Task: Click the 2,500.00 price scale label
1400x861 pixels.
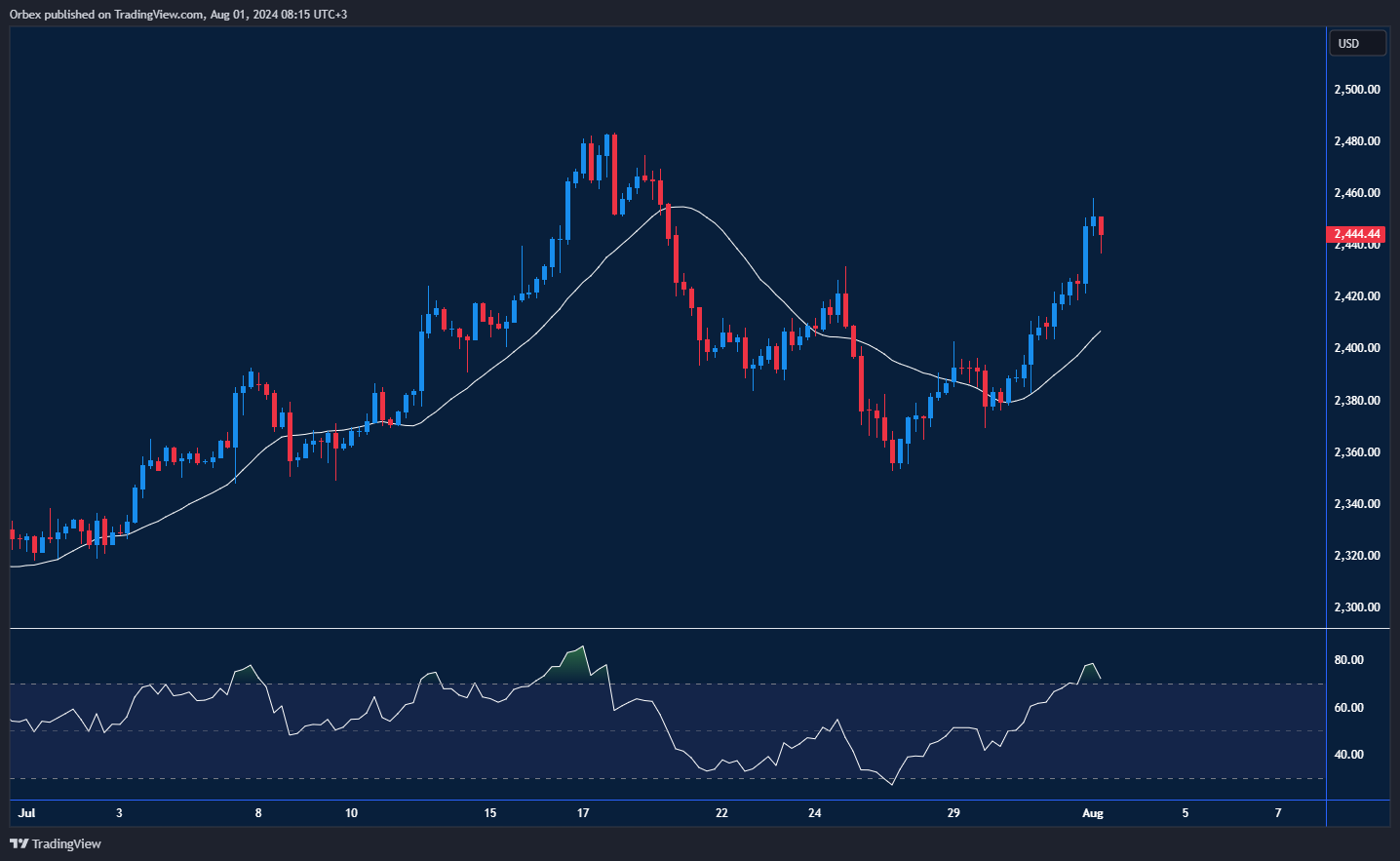Action: (1356, 90)
